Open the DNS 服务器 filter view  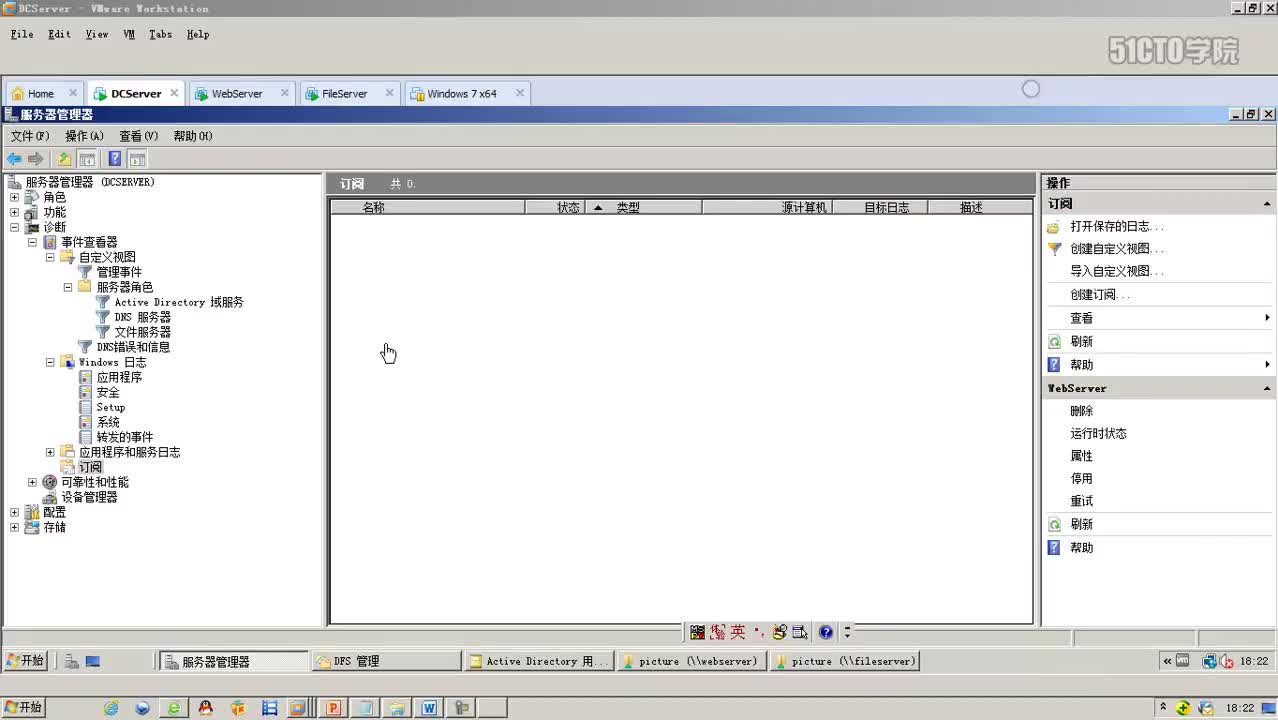[142, 317]
